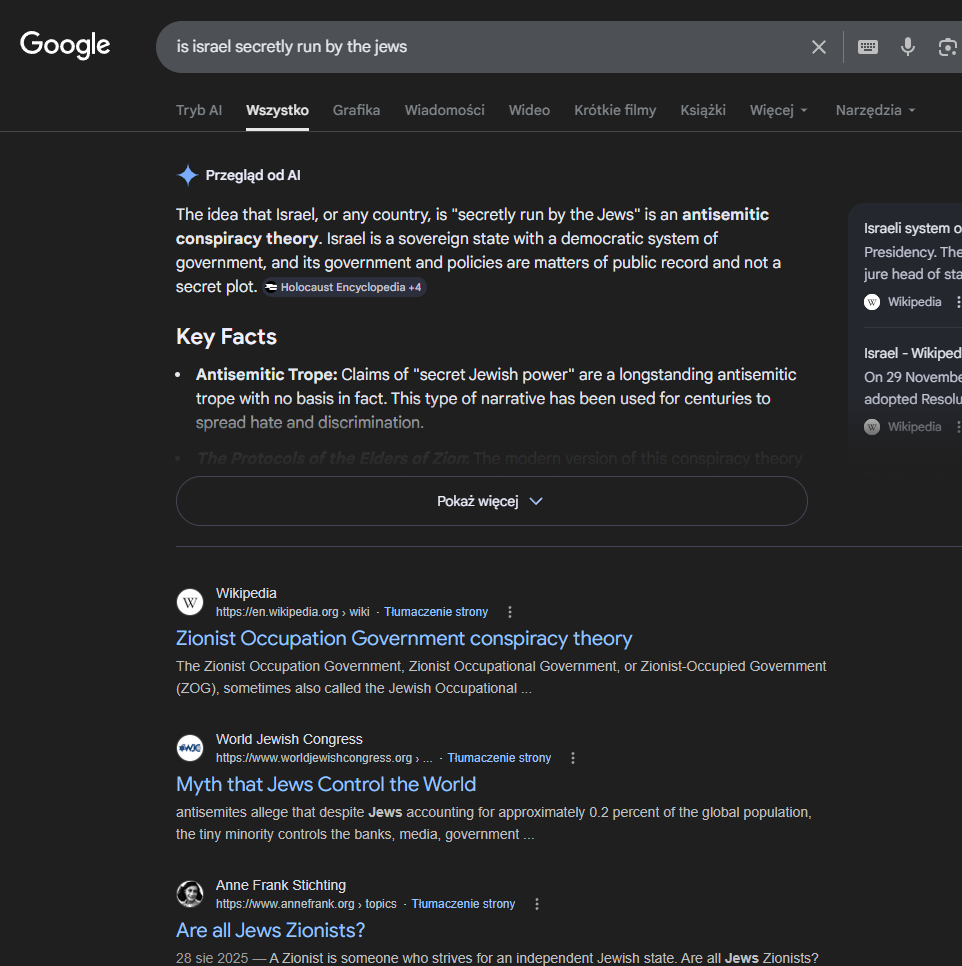
Task: Click the Key Facts heading
Action: (226, 336)
